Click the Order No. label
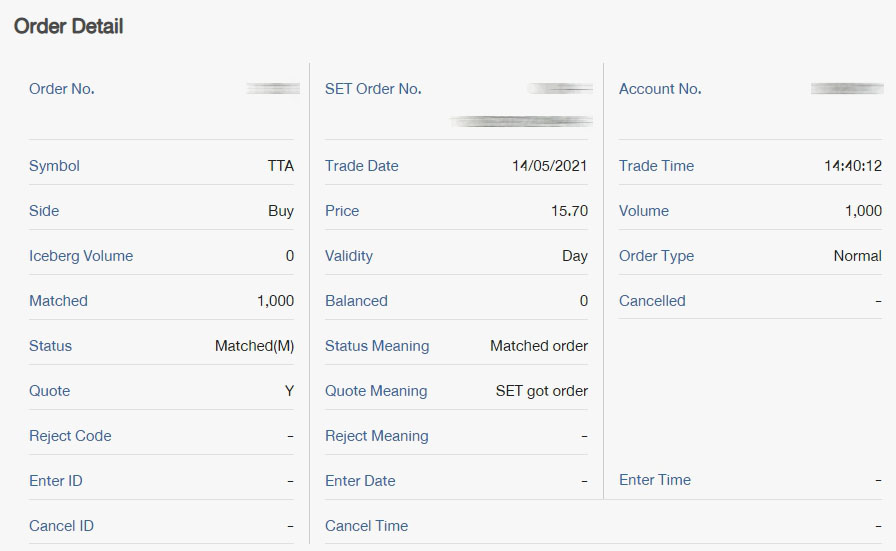Viewport: 896px width, 551px height. tap(62, 89)
